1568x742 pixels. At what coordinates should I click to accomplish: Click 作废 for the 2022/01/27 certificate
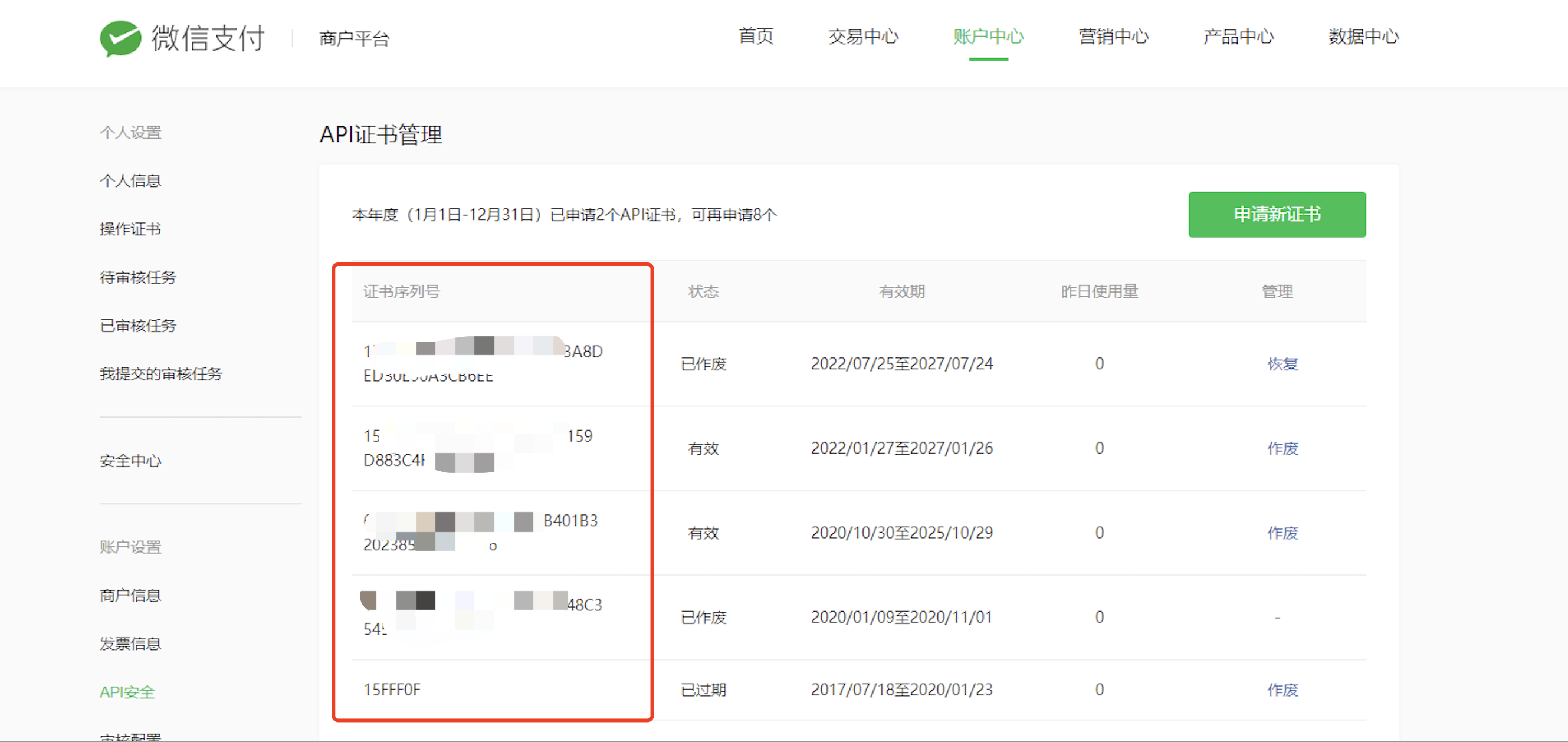coord(1282,449)
